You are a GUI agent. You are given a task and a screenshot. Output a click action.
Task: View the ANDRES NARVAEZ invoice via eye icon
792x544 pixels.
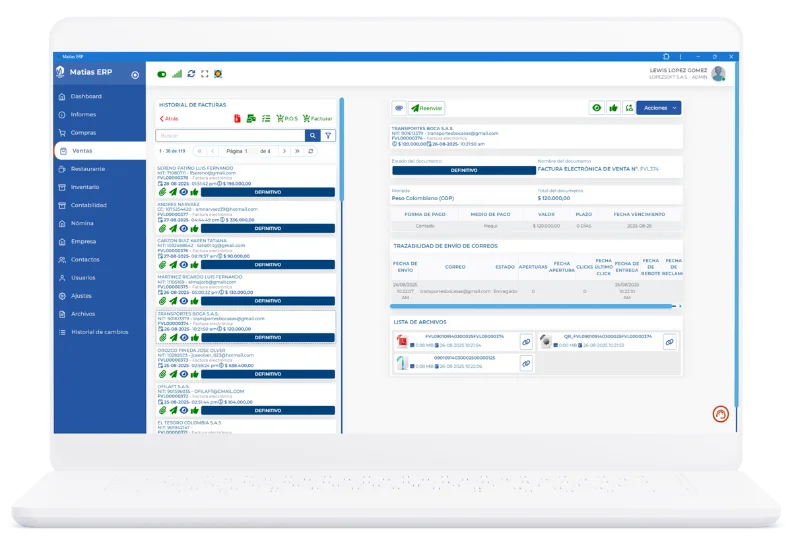click(184, 228)
